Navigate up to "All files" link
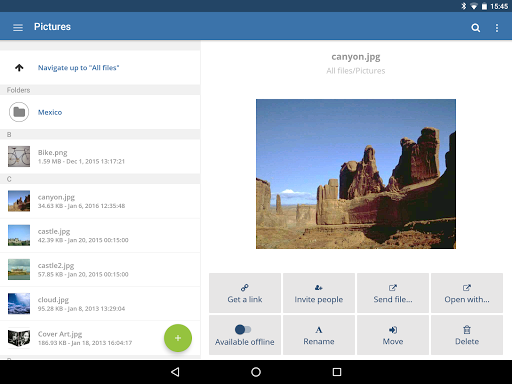This screenshot has width=512, height=384. coord(78,68)
